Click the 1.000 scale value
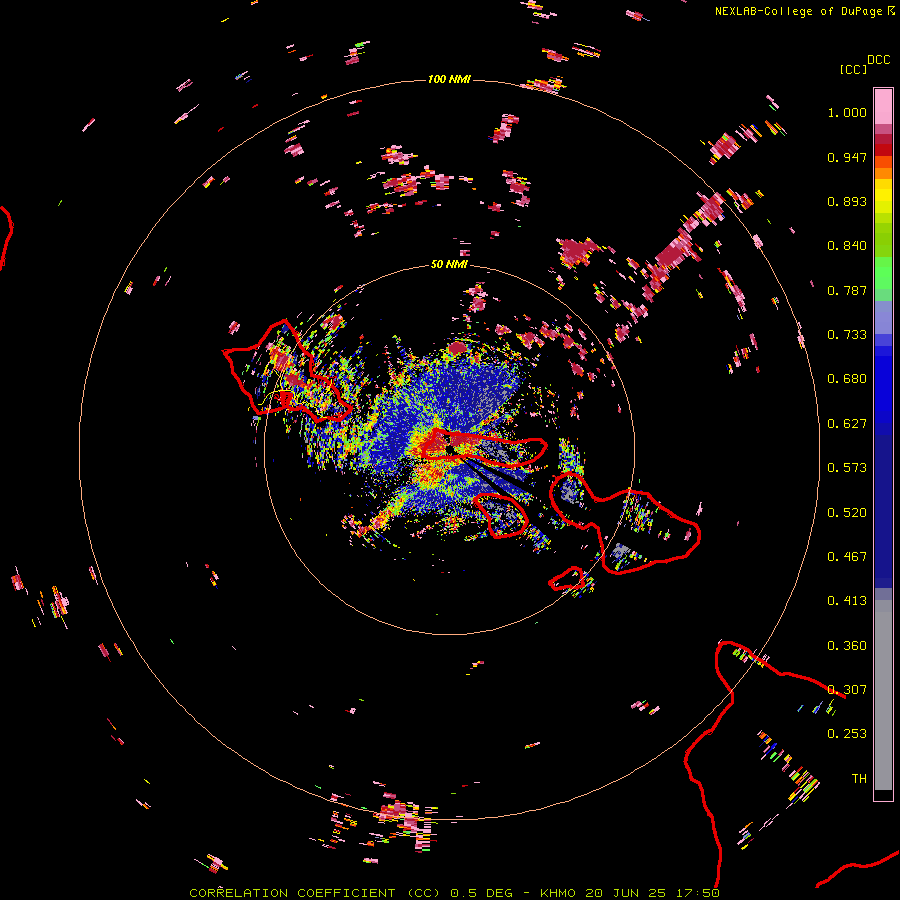900x900 pixels. (847, 112)
